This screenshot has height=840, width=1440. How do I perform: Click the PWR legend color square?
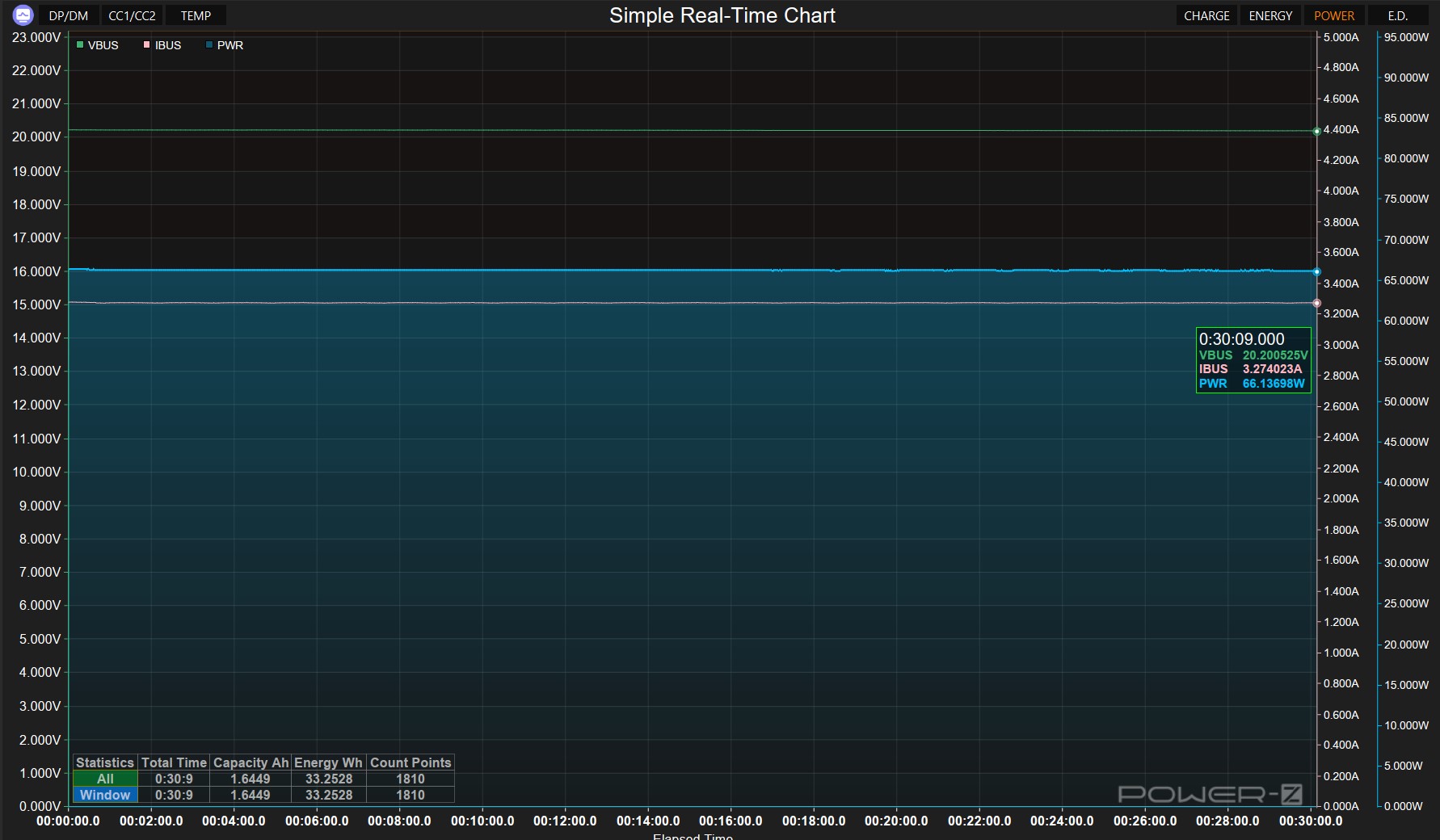(210, 45)
